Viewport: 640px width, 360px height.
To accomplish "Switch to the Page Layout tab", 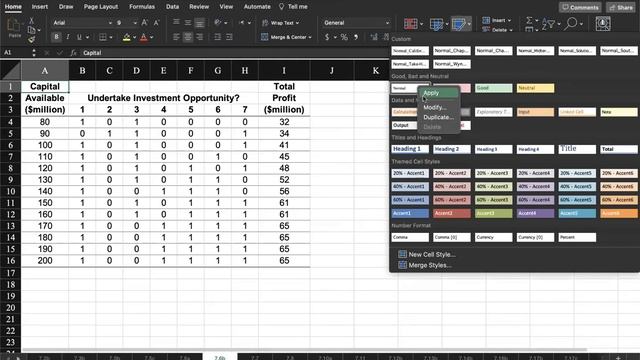I will pos(101,7).
